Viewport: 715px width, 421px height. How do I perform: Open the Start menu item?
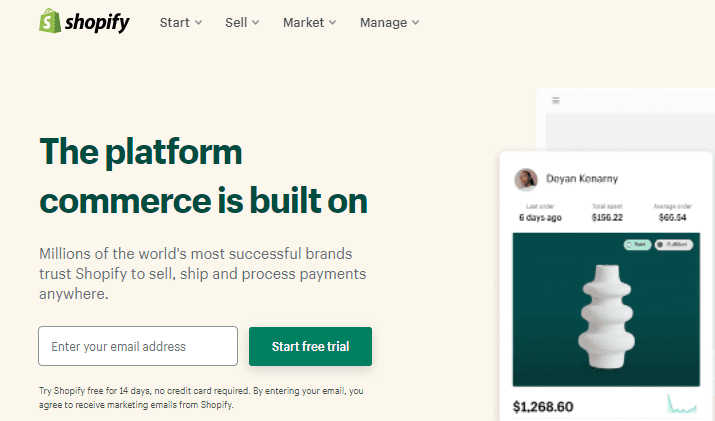point(175,22)
